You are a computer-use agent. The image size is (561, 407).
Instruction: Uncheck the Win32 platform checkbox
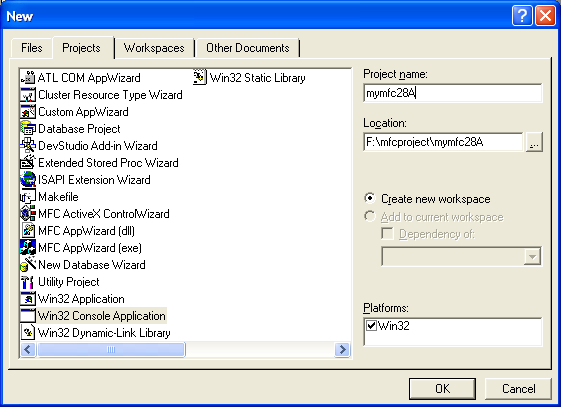click(371, 325)
